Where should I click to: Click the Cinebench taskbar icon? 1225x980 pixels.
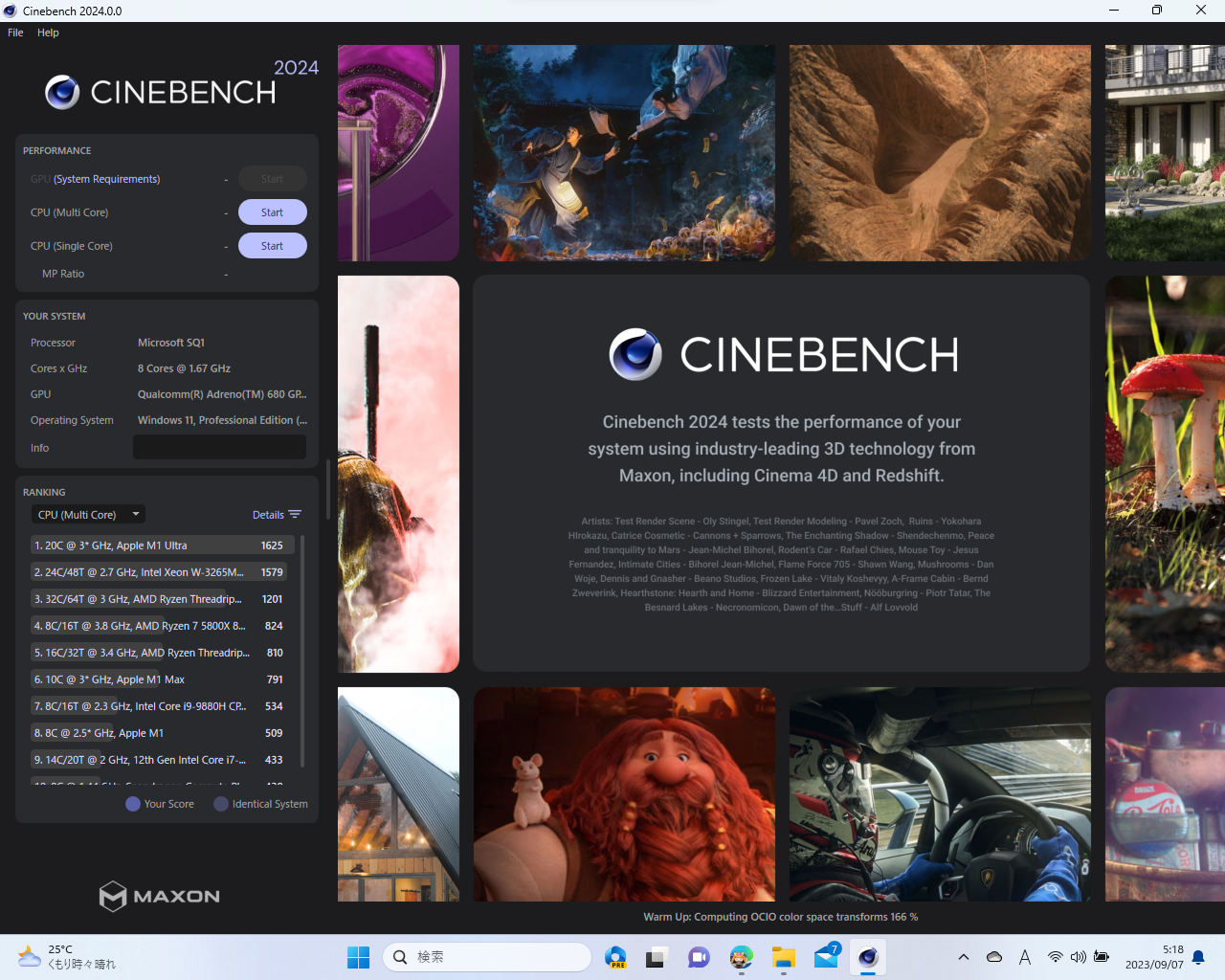pyautogui.click(x=868, y=957)
